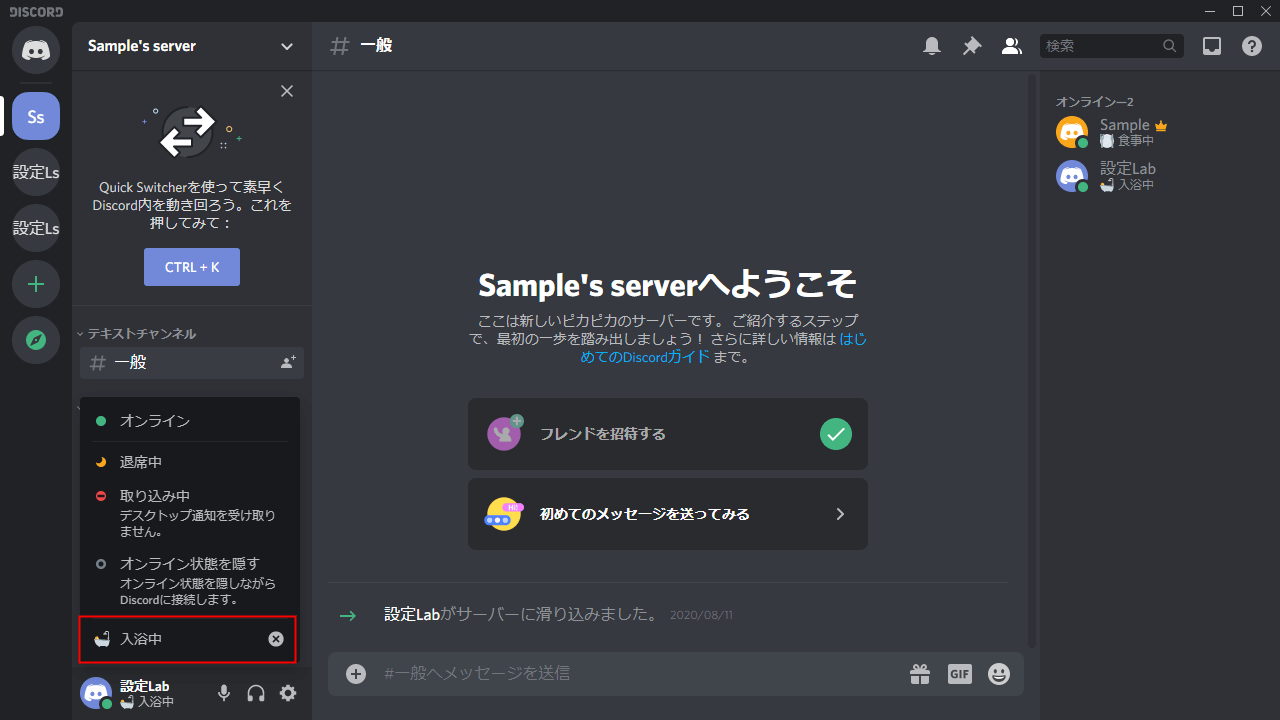The width and height of the screenshot is (1280, 720).
Task: Click the Sample's serverへようこそ heading
Action: point(667,285)
